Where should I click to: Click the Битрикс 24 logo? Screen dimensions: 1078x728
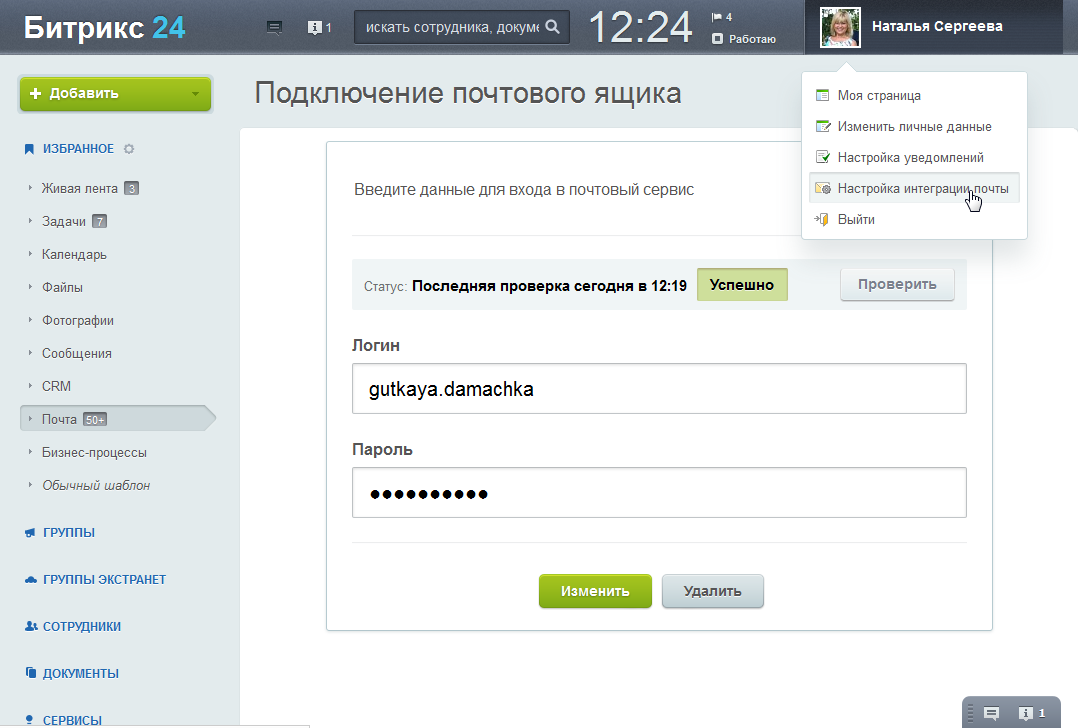(104, 27)
